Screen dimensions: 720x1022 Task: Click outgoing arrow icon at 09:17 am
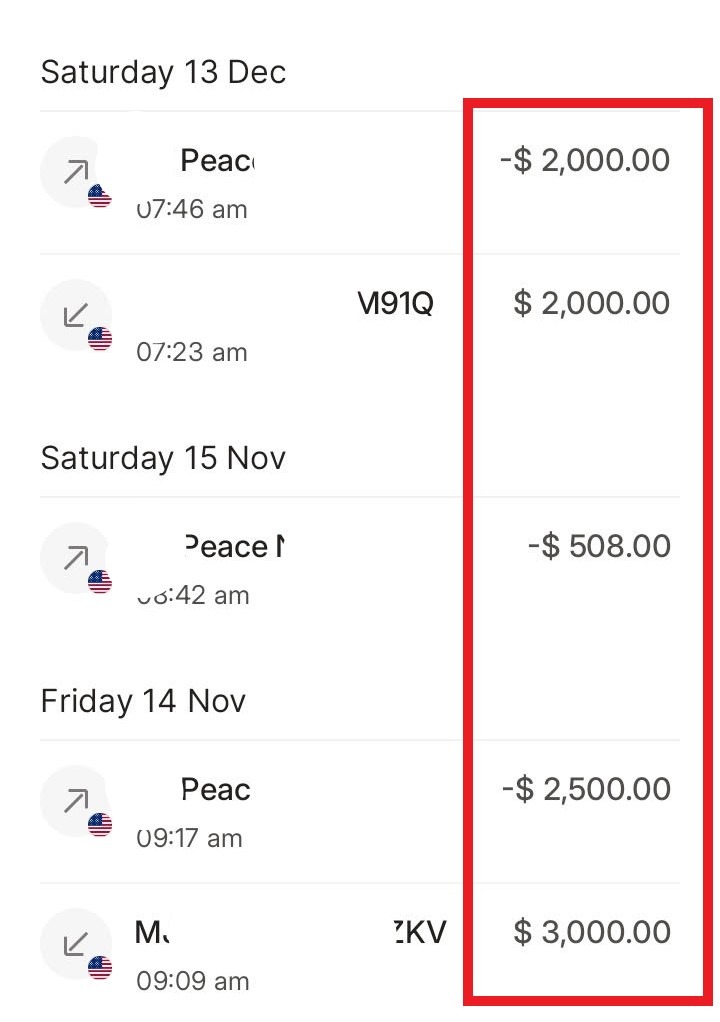click(x=74, y=801)
